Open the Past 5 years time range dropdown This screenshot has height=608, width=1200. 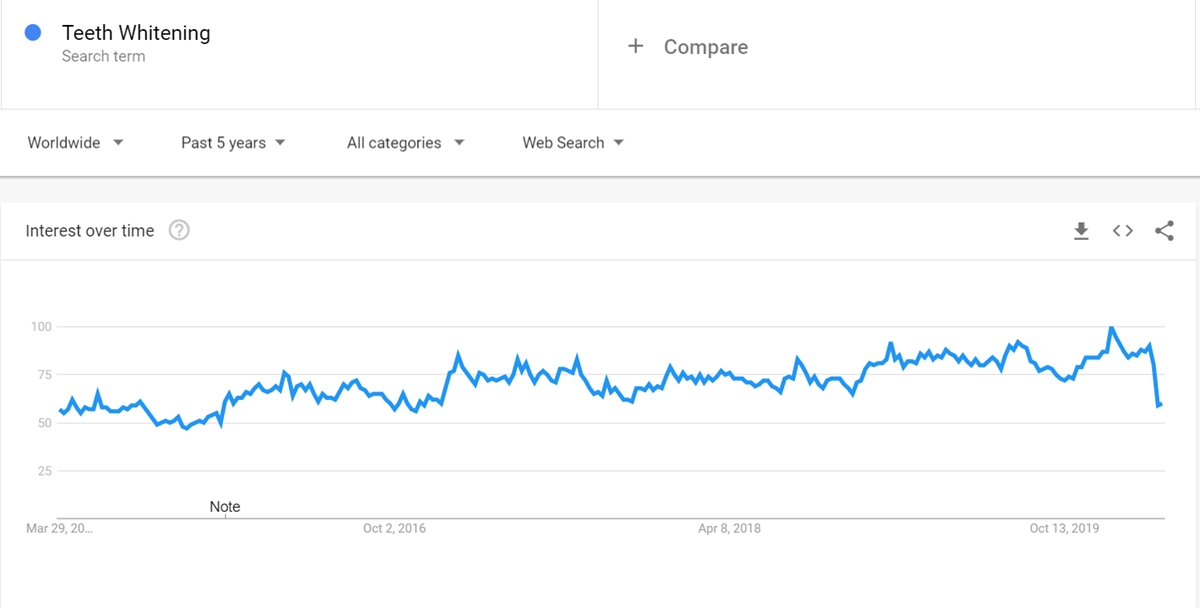point(233,143)
